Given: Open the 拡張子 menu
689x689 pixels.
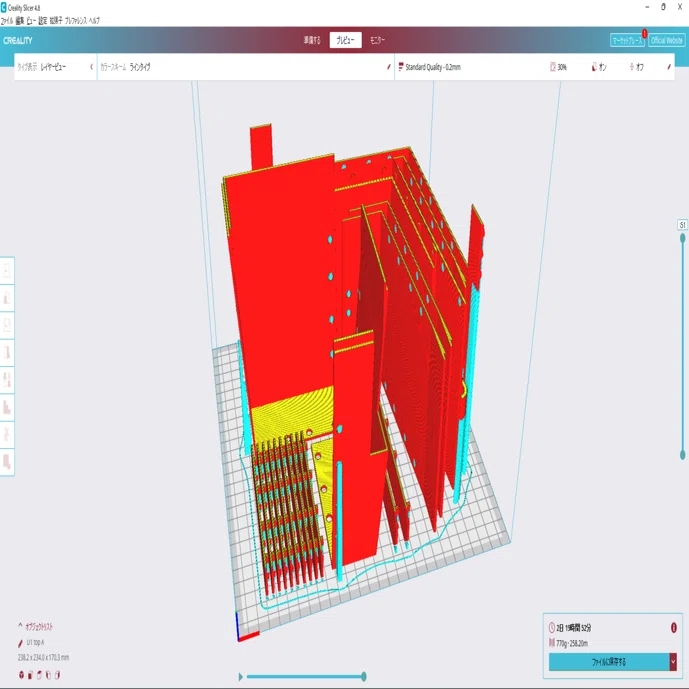Looking at the screenshot, I should click(56, 21).
